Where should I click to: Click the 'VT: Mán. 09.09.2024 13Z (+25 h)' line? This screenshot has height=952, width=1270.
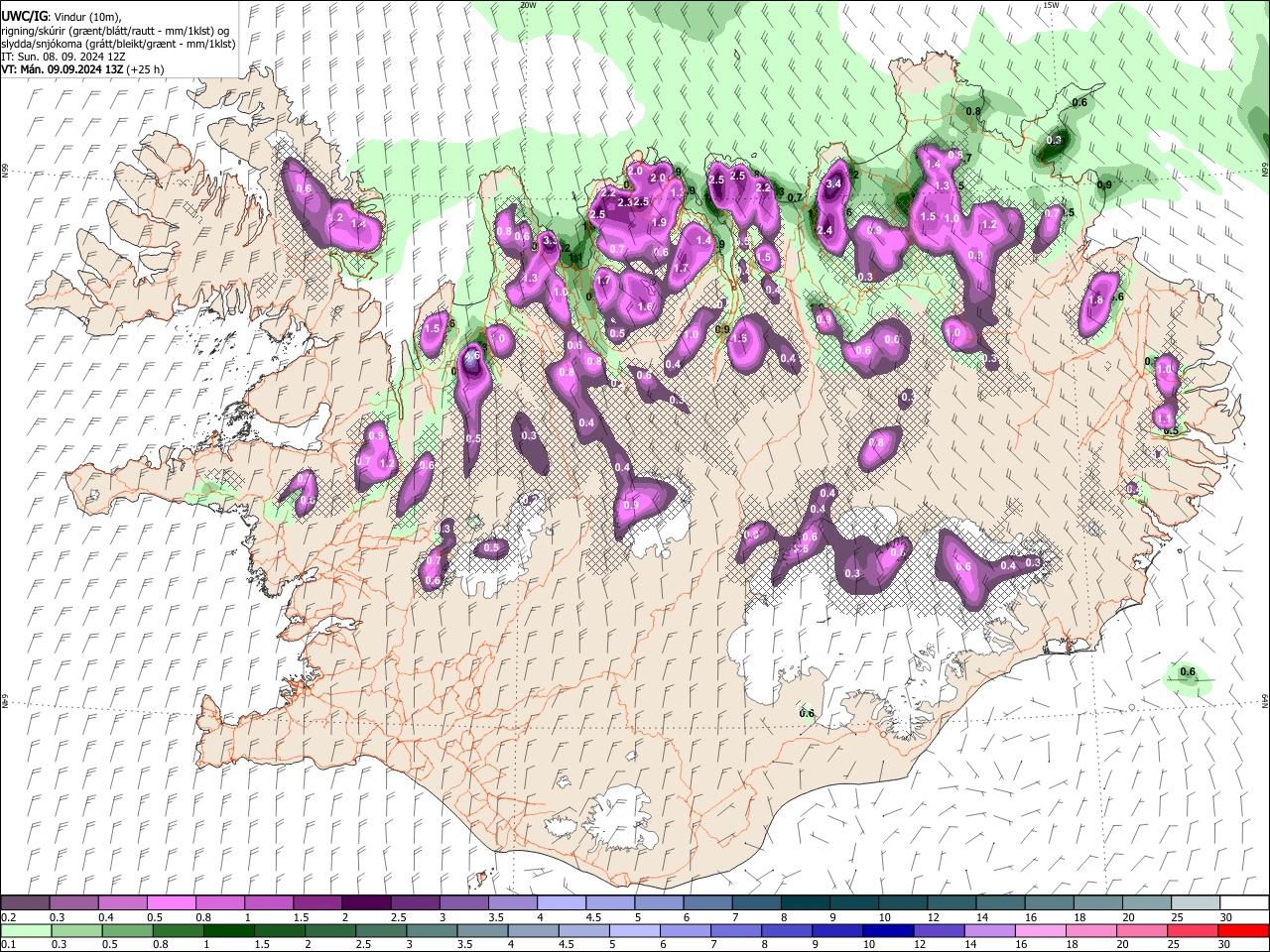82,69
